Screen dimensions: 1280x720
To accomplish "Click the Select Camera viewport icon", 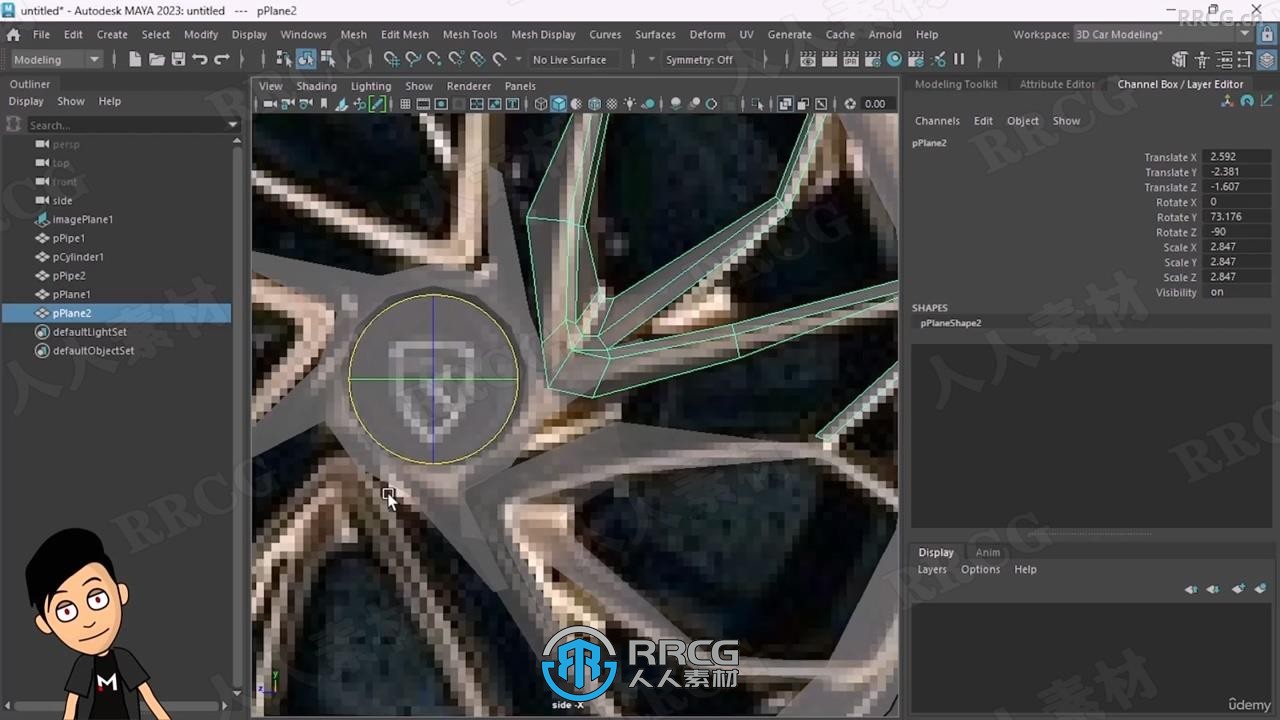I will (270, 103).
